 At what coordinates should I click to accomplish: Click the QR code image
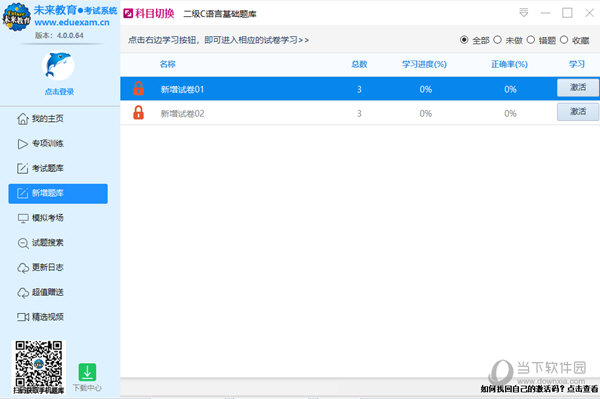point(39,363)
